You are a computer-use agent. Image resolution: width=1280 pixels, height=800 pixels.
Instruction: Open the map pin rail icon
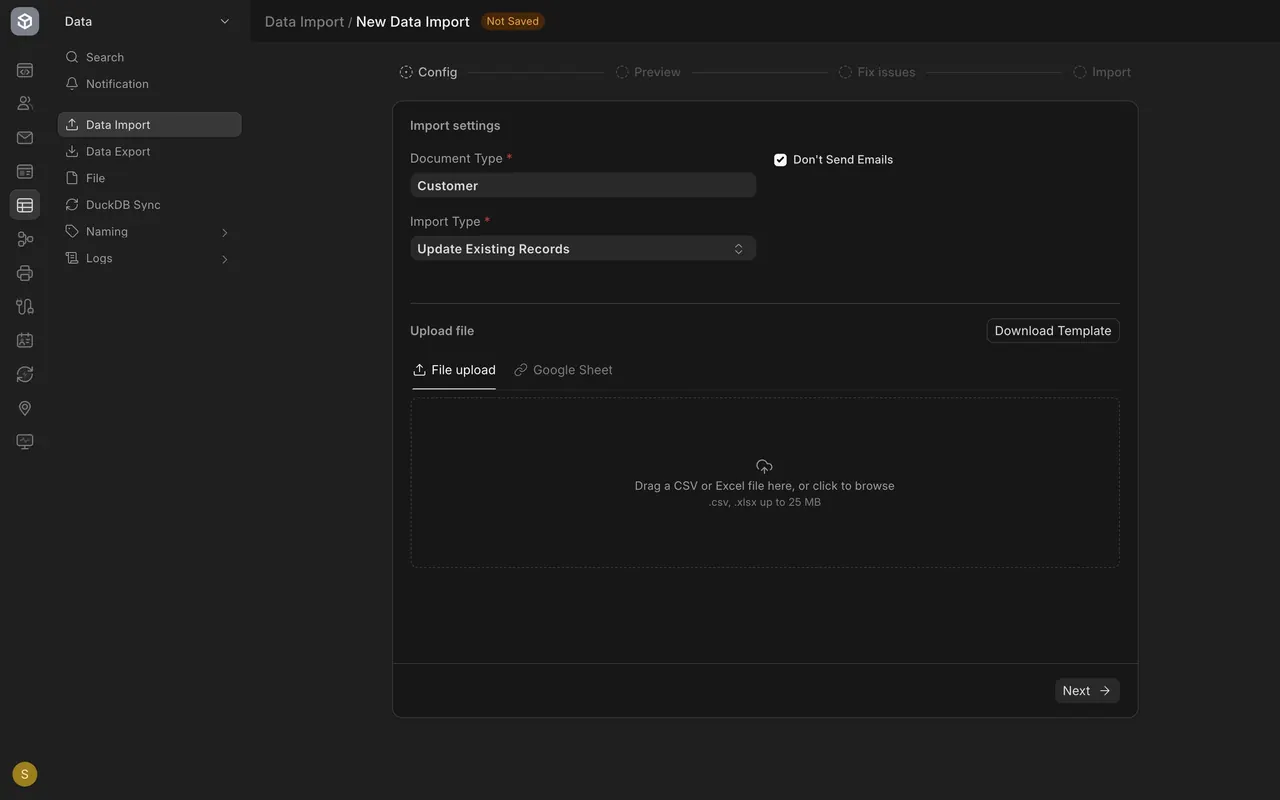click(25, 408)
